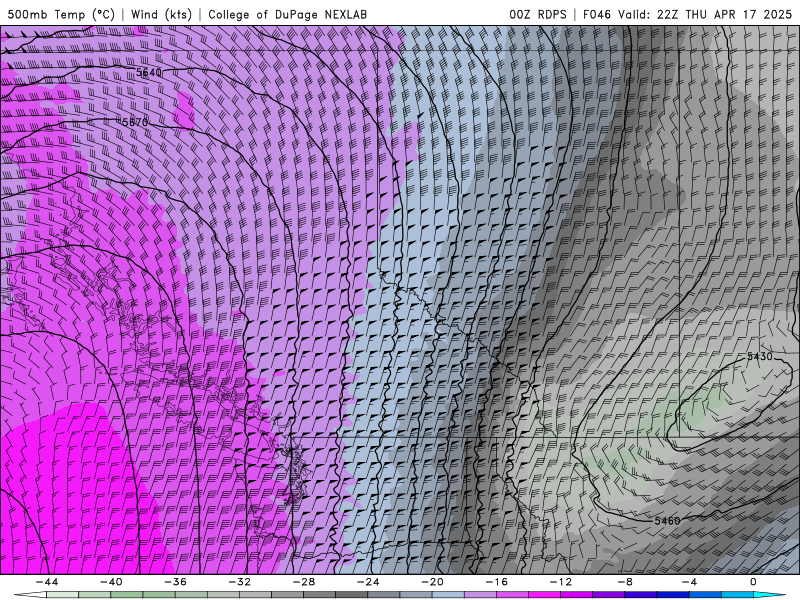The image size is (800, 600).
Task: Click the "Valid: 22Z THU APR 17 2025" text
Action: (705, 14)
